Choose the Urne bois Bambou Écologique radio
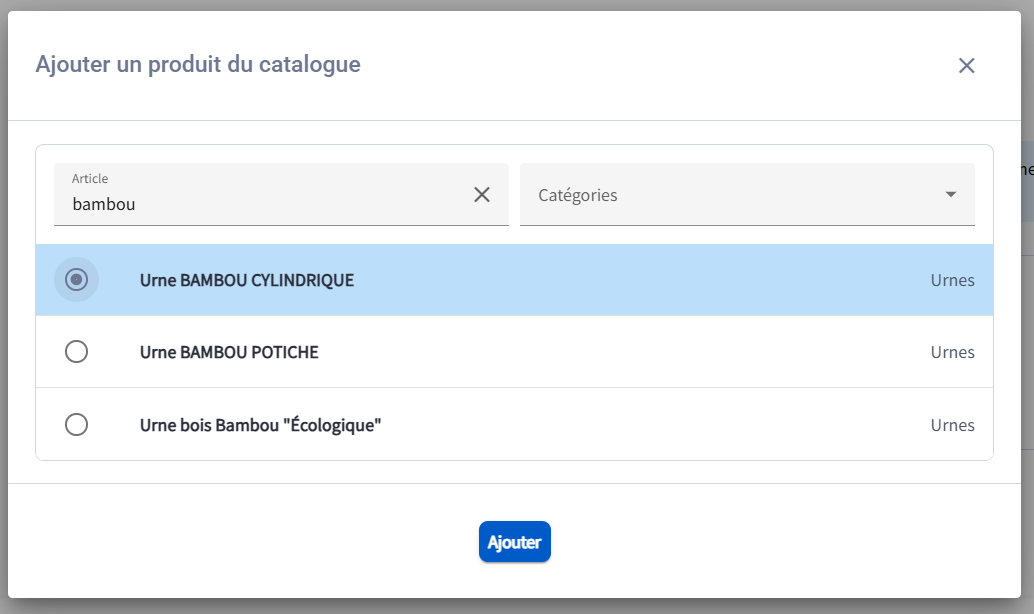Screen dimensions: 1034x614 point(76,425)
